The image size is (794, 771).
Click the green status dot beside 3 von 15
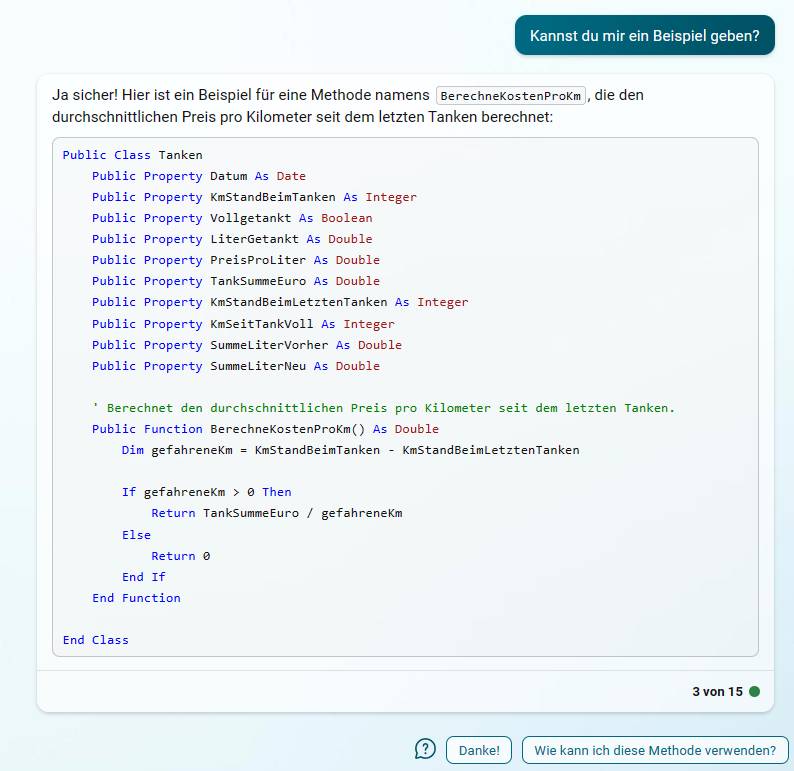pos(755,692)
